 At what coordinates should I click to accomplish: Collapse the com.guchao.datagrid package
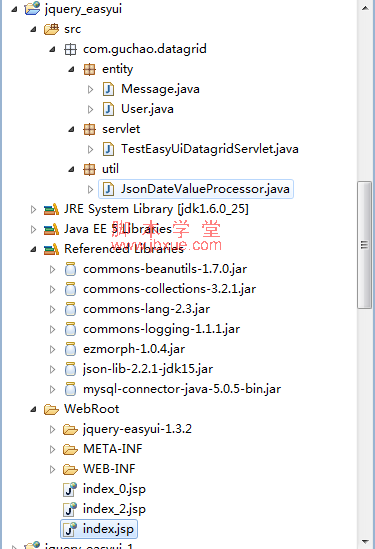click(x=52, y=49)
